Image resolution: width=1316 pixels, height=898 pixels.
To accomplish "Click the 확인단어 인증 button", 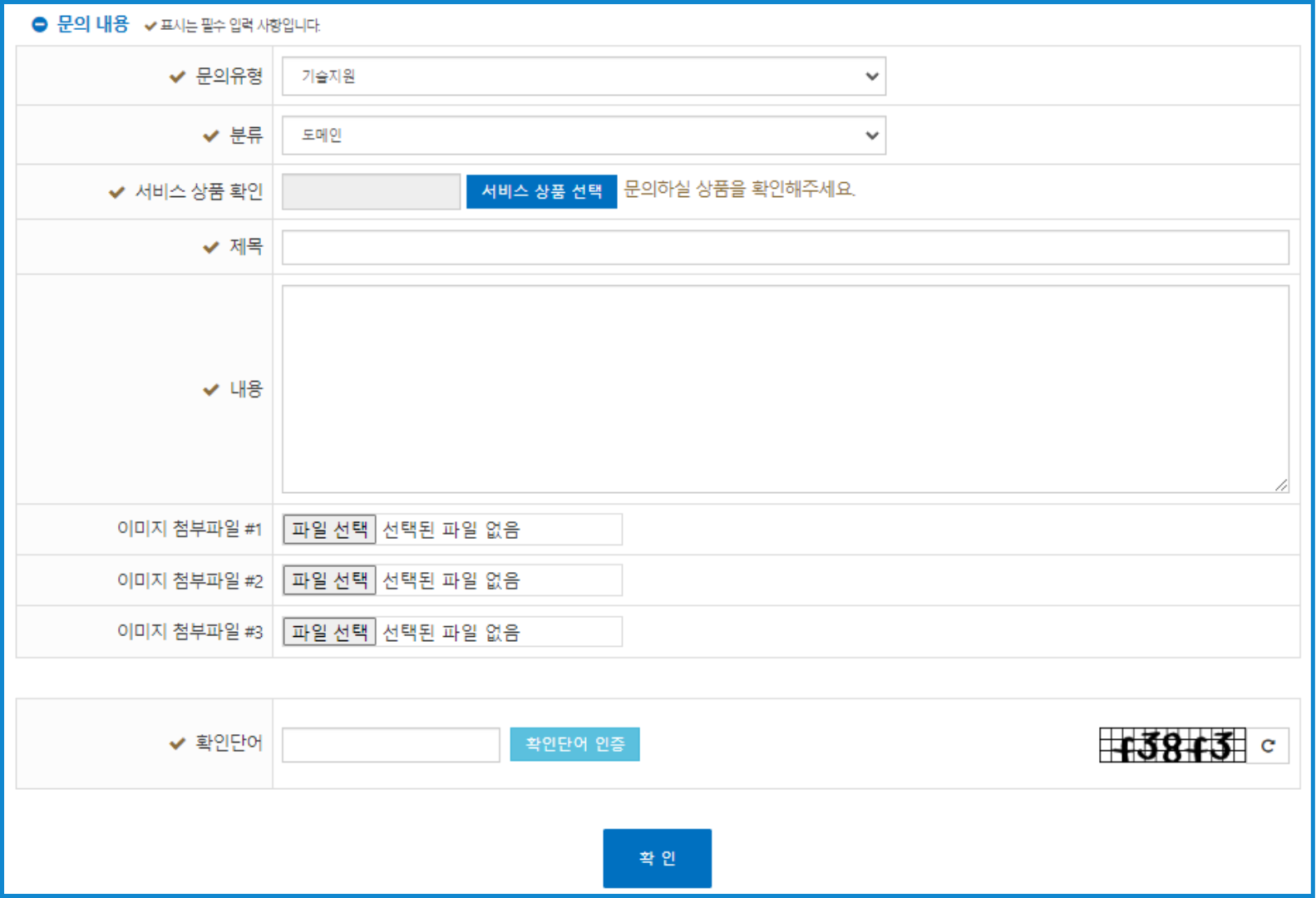I will point(574,744).
